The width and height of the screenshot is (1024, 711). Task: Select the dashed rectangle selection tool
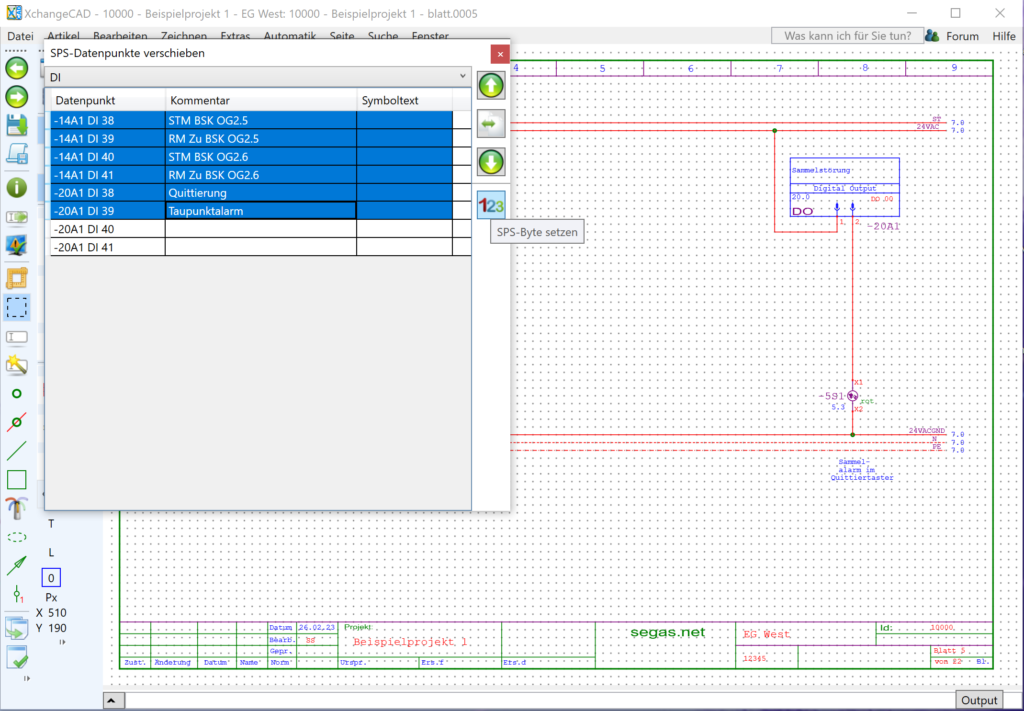click(16, 307)
